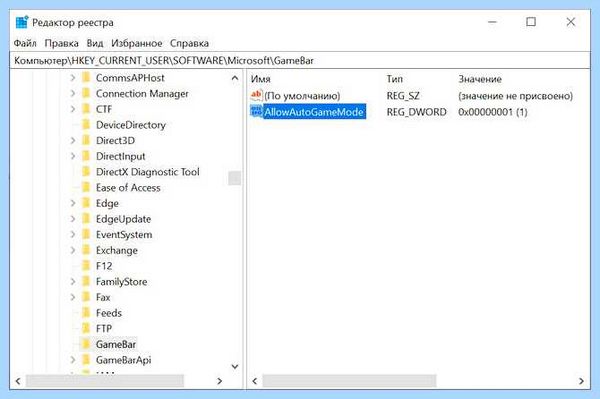The width and height of the screenshot is (600, 399).
Task: Click the FamilyStore folder icon
Action: tap(86, 282)
